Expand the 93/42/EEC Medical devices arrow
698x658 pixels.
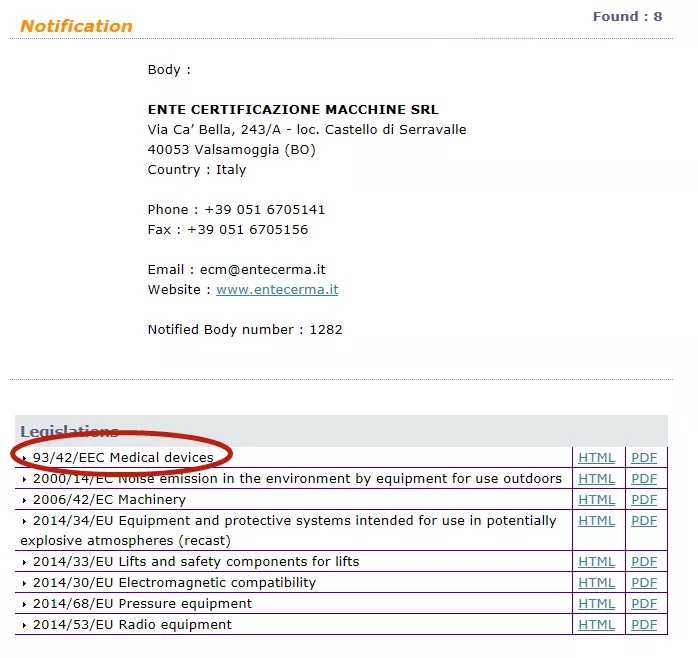tap(25, 459)
